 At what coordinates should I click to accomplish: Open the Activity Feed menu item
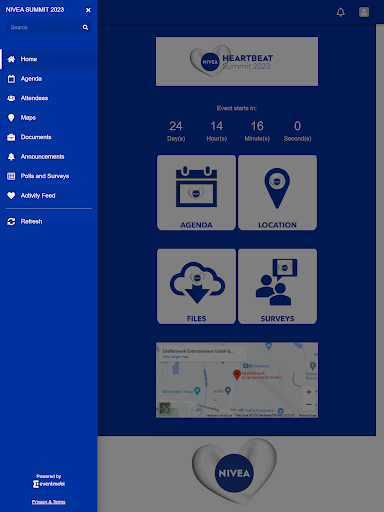point(49,196)
